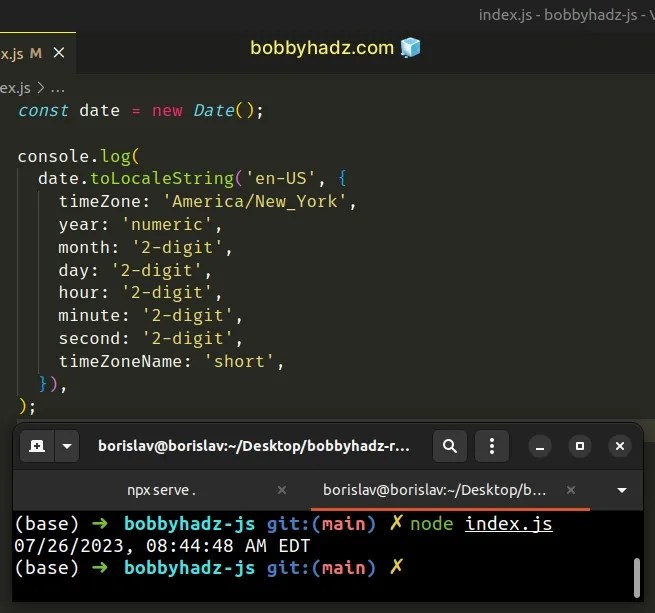Open the breadcrumb ellipsis symbol path
This screenshot has height=613, width=655.
click(58, 89)
